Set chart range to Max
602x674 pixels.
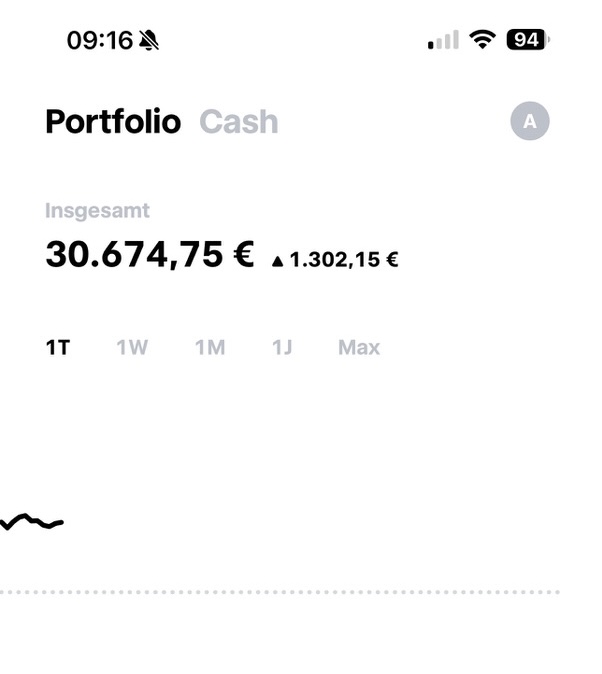coord(359,348)
